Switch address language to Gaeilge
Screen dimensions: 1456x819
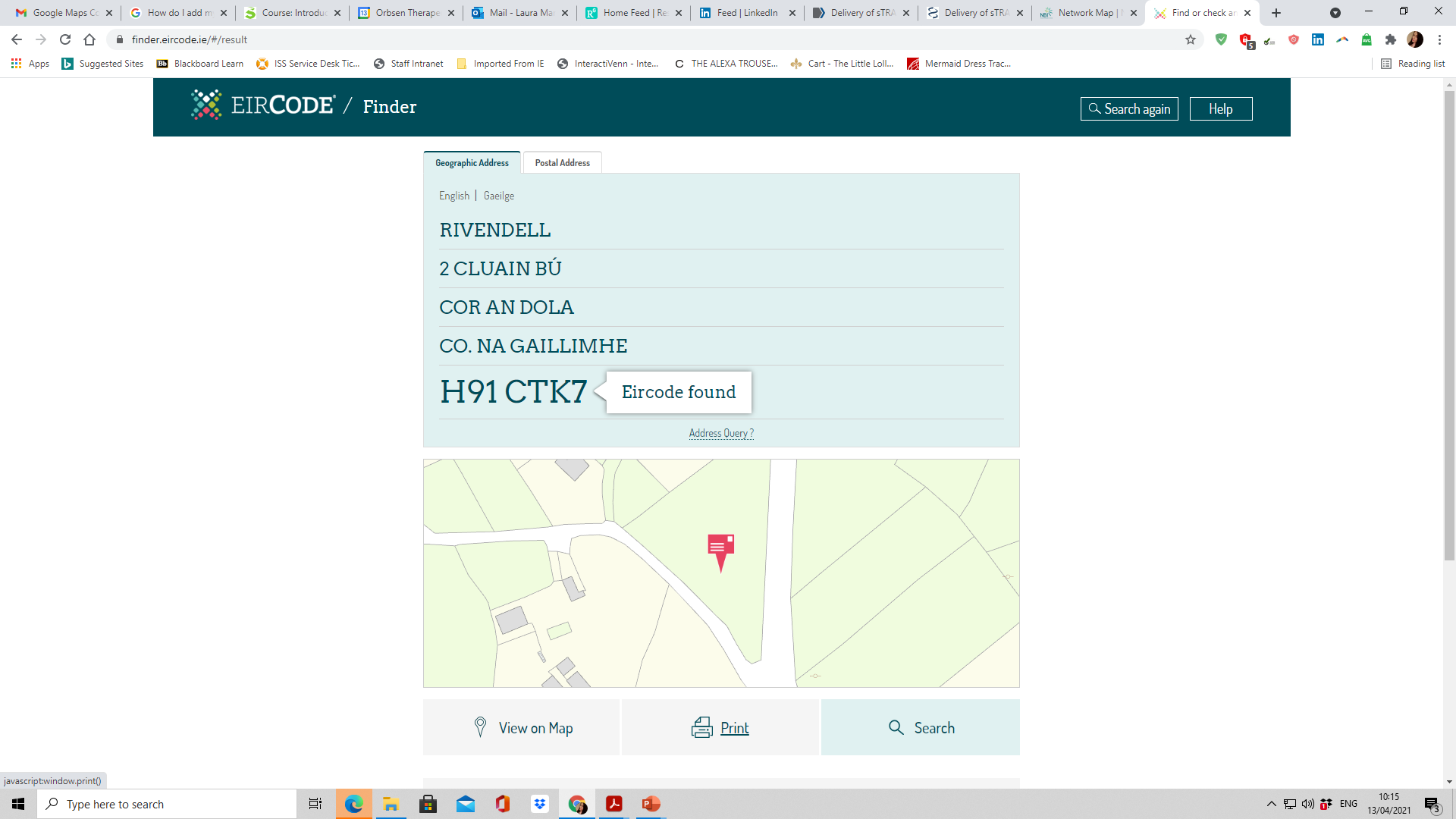point(499,196)
